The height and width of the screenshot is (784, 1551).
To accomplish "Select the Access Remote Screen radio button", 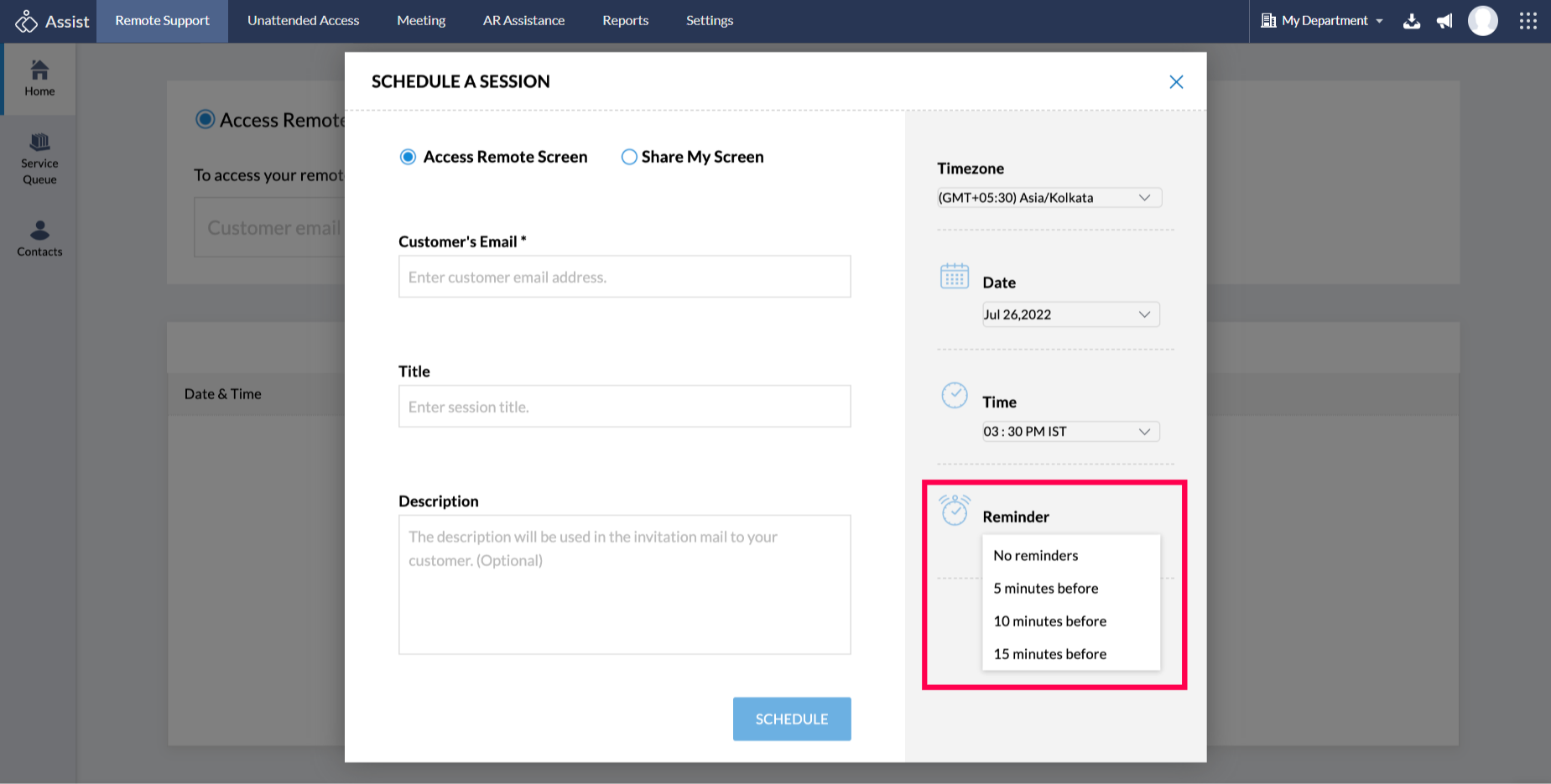I will [x=408, y=157].
